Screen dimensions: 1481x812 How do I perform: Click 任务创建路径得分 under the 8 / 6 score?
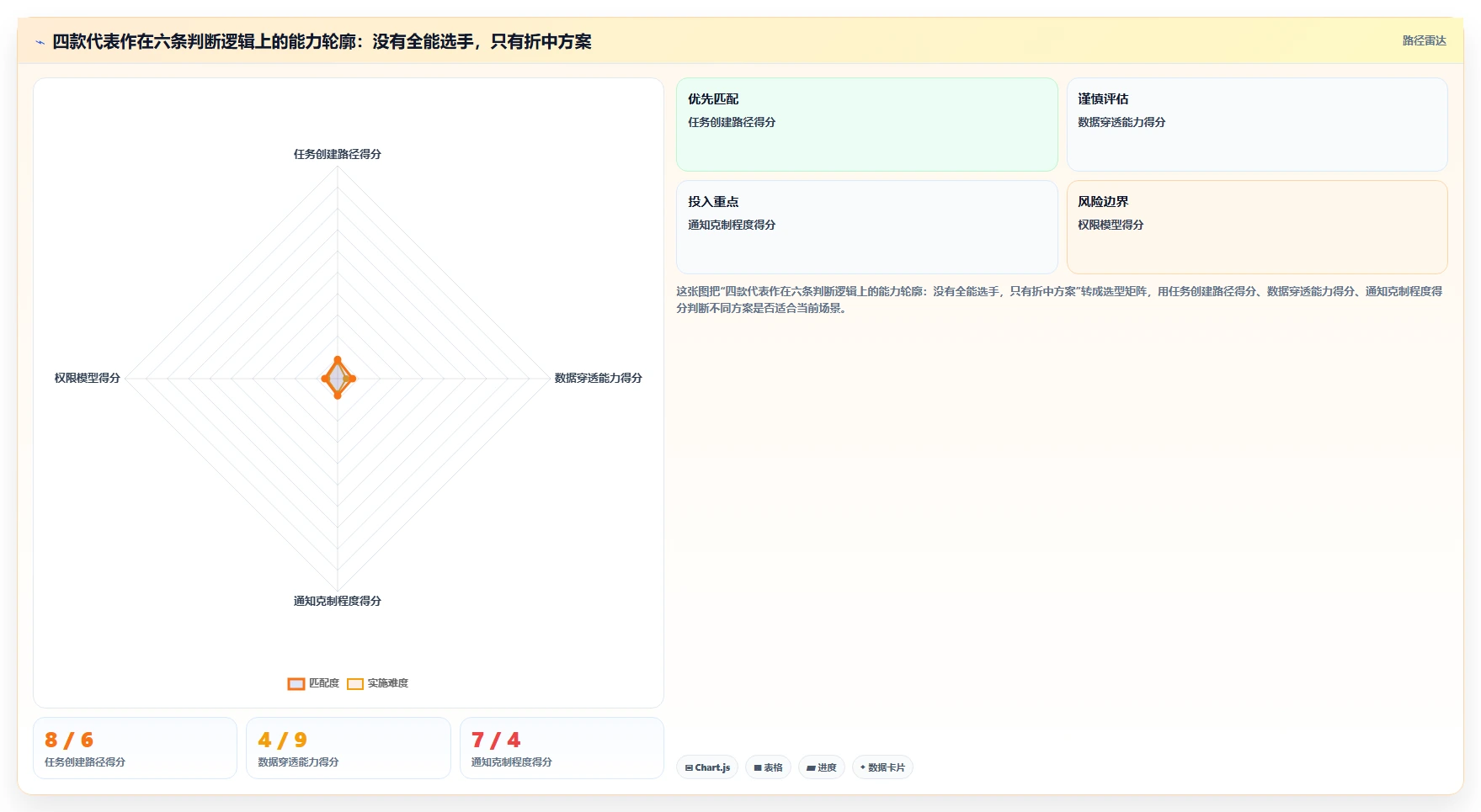[85, 762]
